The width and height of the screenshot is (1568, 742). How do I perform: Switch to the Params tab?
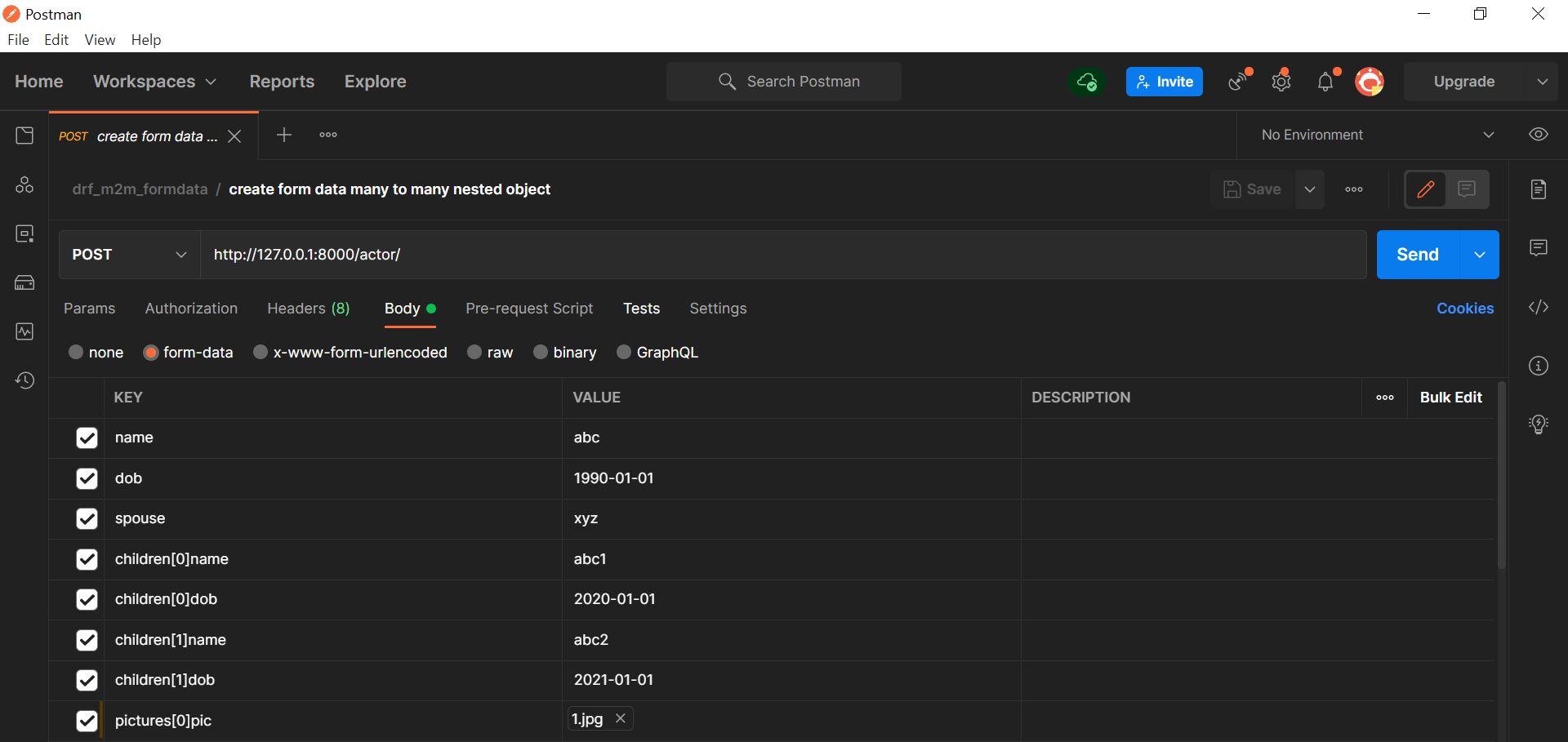coord(89,309)
